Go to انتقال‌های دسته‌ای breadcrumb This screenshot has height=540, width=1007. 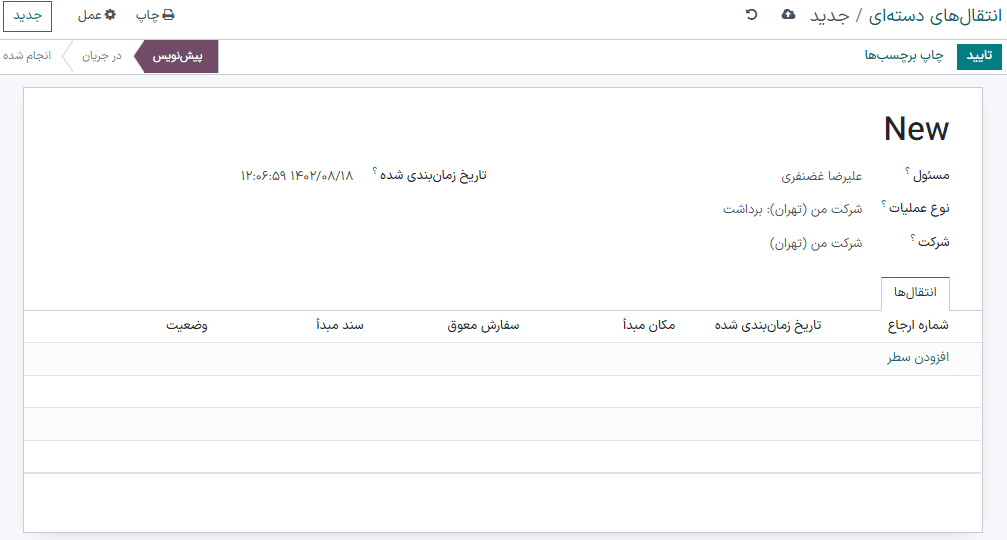click(930, 16)
